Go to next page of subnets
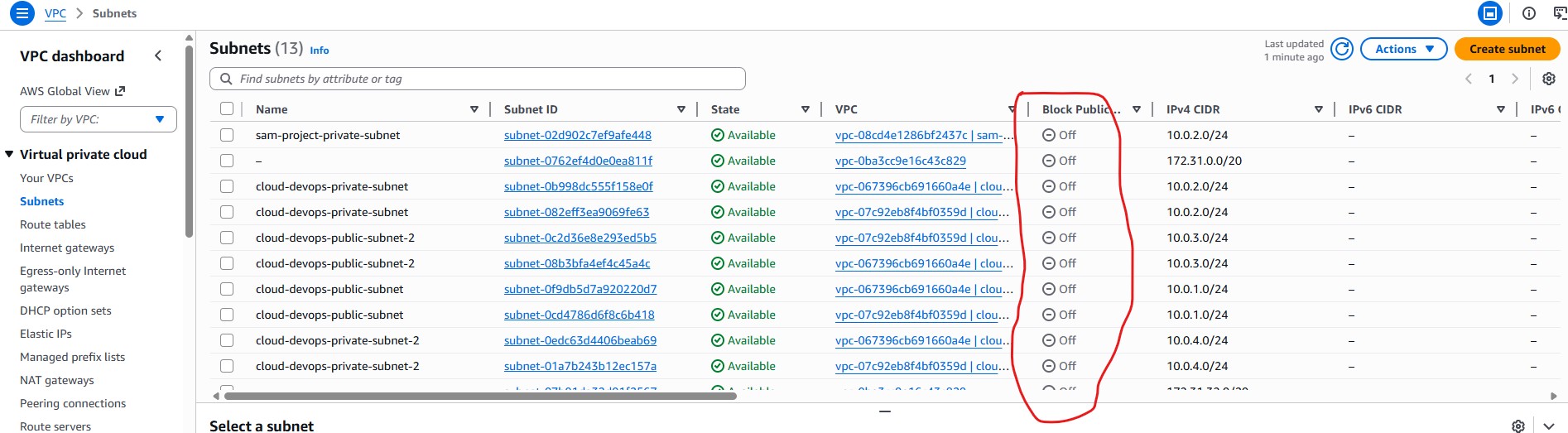The width and height of the screenshot is (1568, 433). tap(1515, 79)
